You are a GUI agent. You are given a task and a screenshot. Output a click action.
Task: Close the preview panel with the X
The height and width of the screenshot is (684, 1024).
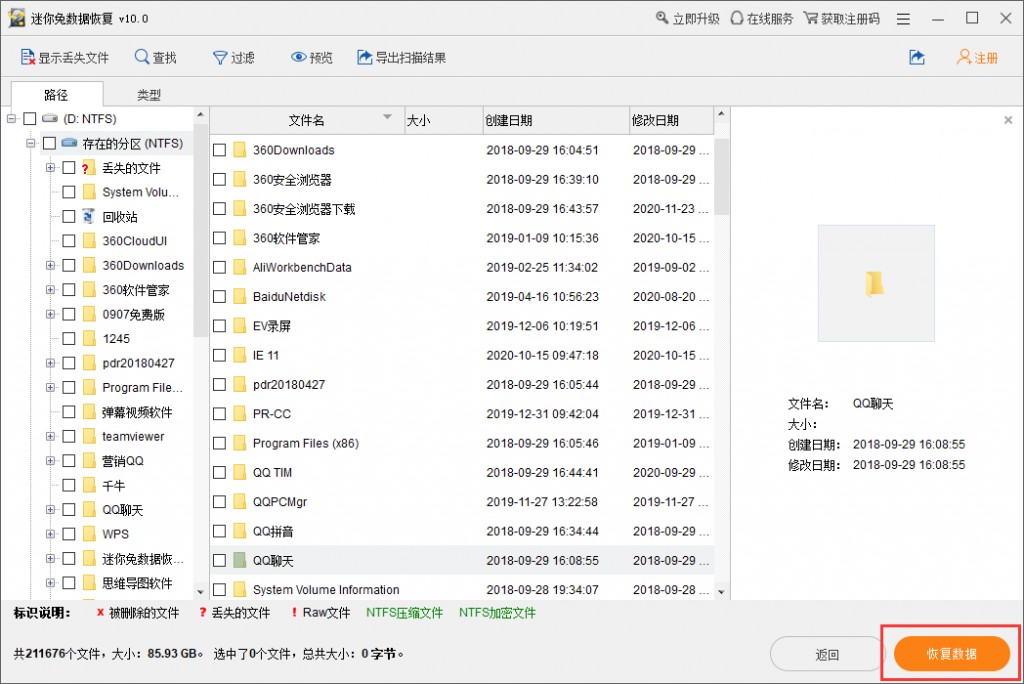point(1008,120)
